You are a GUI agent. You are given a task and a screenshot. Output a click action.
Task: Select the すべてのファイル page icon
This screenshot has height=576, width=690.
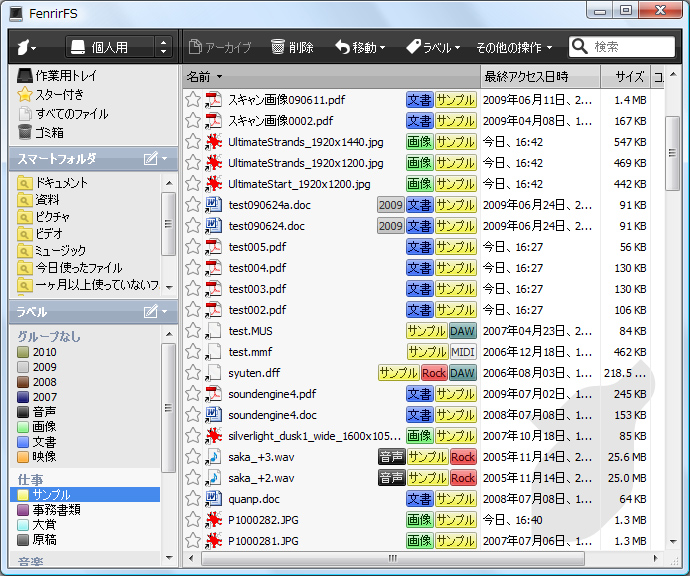(25, 114)
